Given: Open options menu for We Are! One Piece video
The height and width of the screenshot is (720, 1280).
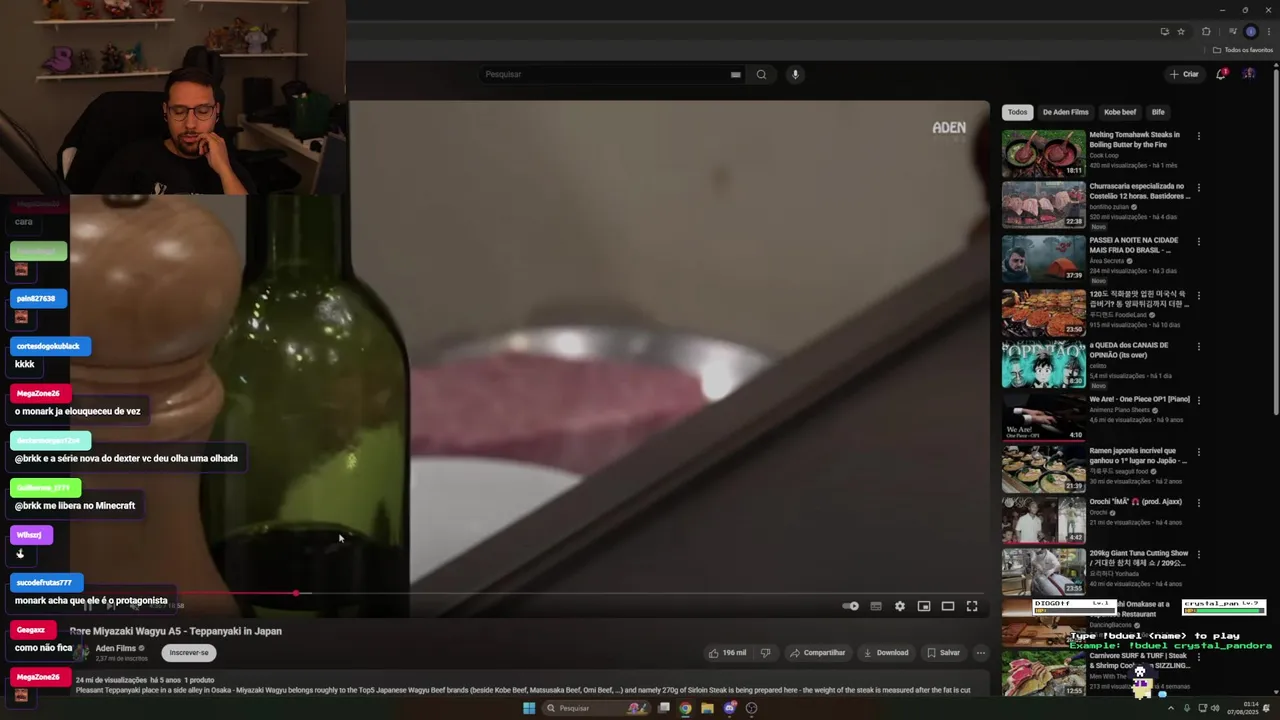Looking at the screenshot, I should click(1198, 400).
